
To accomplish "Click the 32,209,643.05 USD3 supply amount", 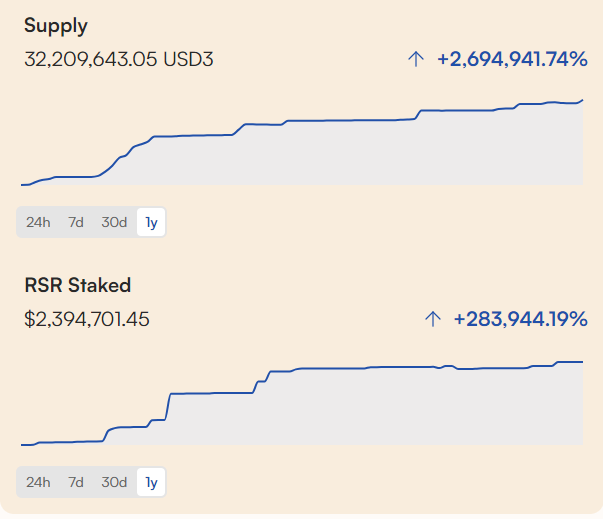I will 119,59.
